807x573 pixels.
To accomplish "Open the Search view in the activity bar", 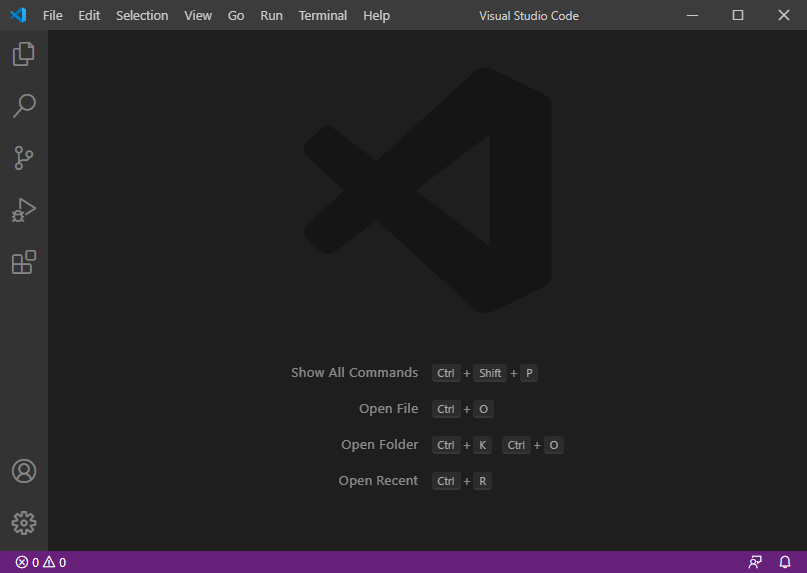I will [24, 106].
